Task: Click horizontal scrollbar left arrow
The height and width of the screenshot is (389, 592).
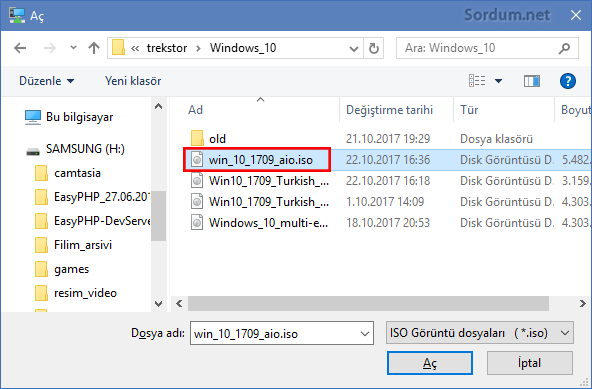Action: coord(179,303)
